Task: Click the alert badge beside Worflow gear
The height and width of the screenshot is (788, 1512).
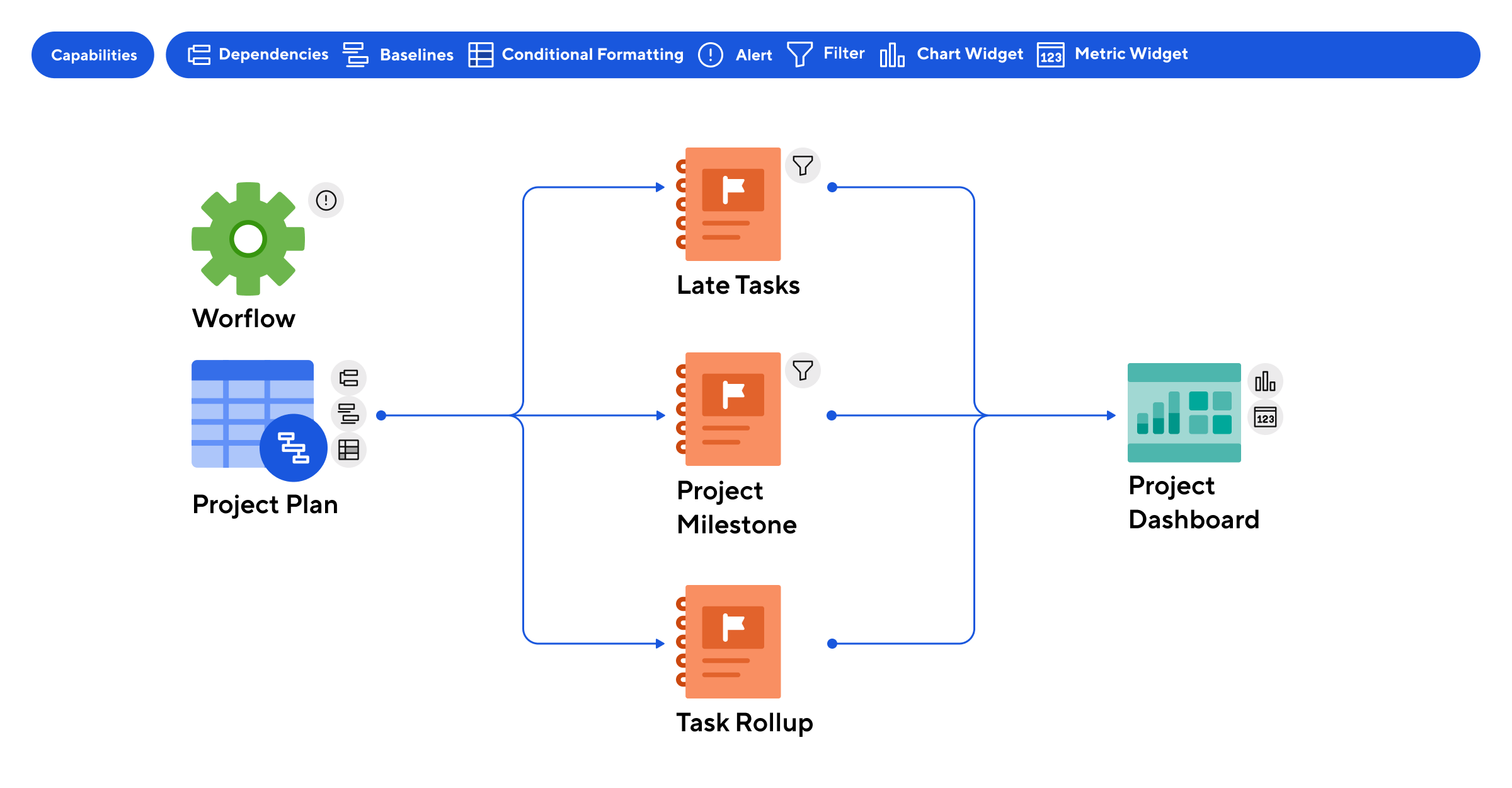Action: (326, 200)
